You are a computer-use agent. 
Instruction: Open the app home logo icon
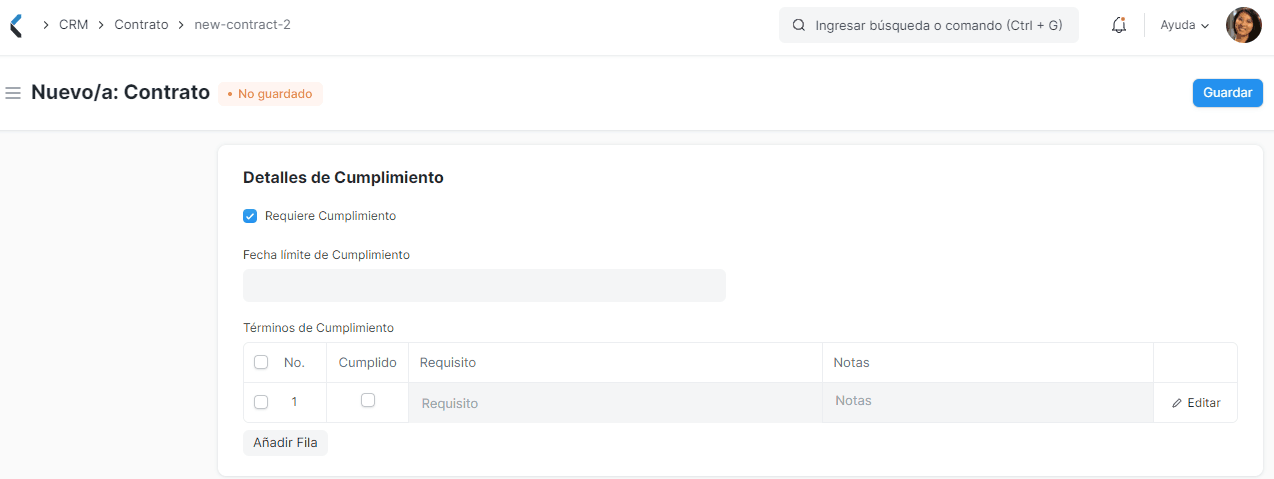click(15, 25)
